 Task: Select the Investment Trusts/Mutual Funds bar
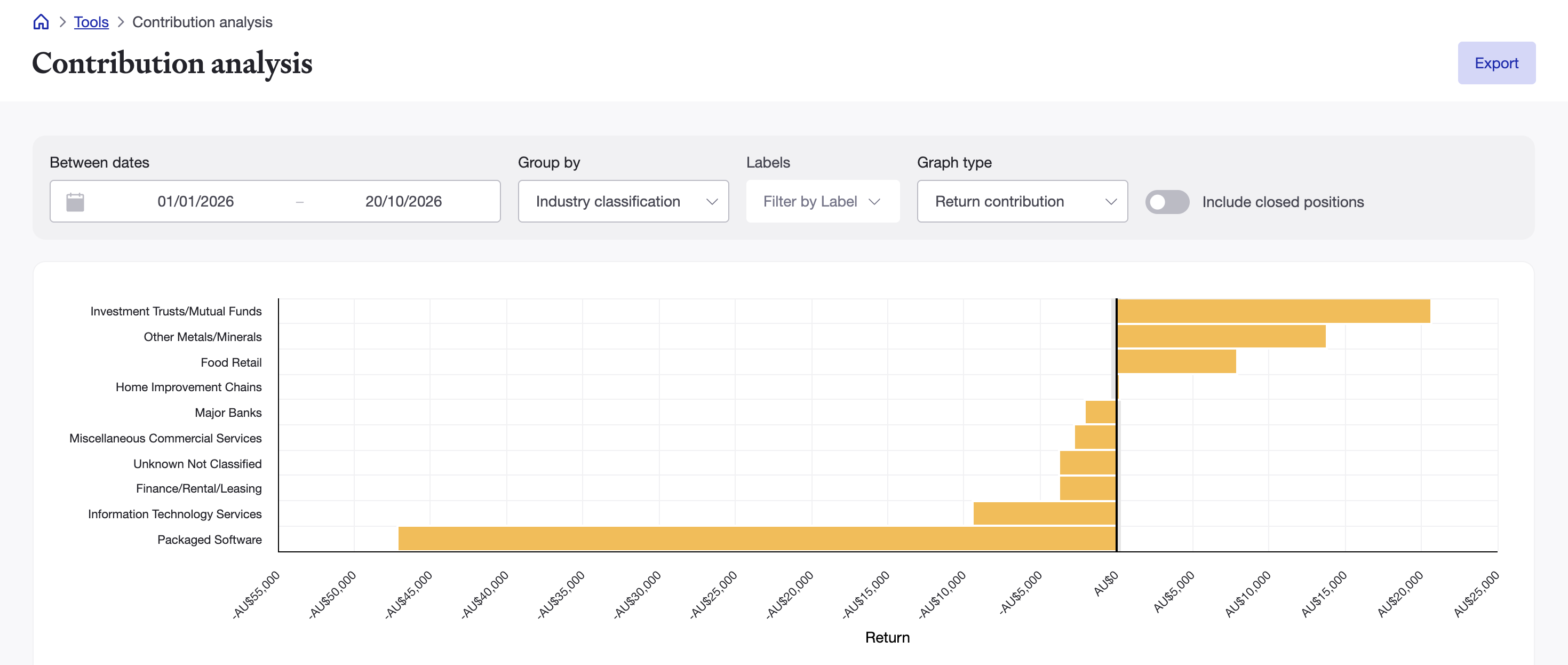click(x=1273, y=311)
